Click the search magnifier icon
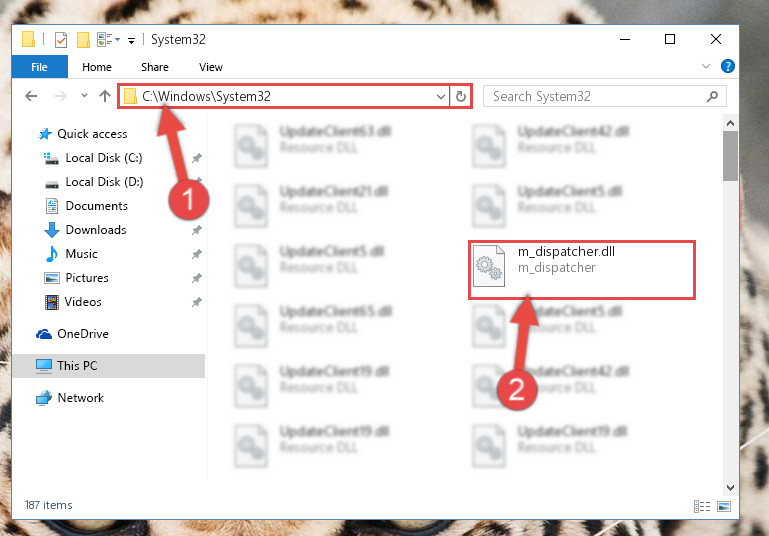This screenshot has height=536, width=769. tap(712, 97)
